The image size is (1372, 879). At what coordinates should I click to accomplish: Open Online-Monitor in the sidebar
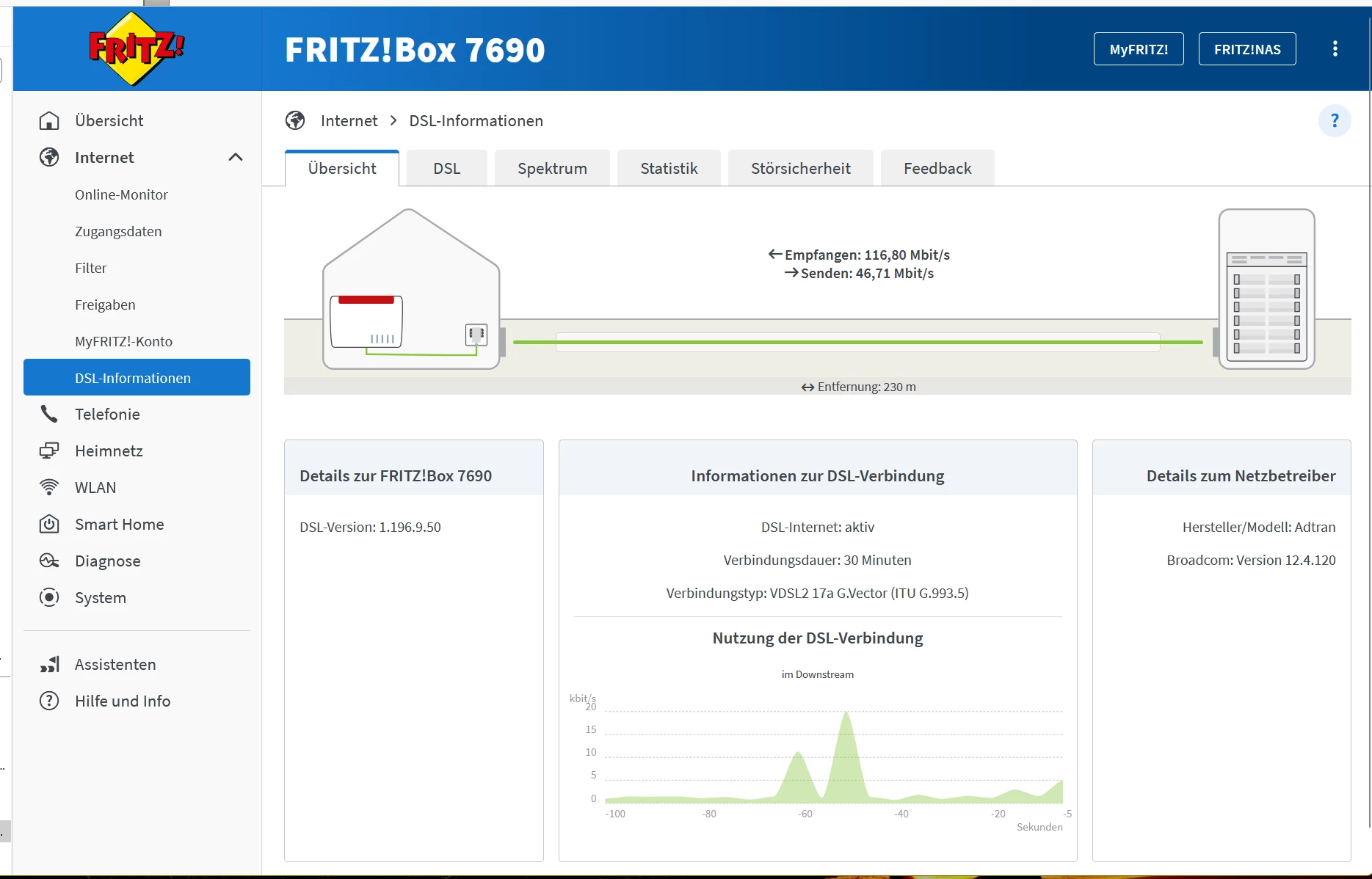(x=121, y=194)
